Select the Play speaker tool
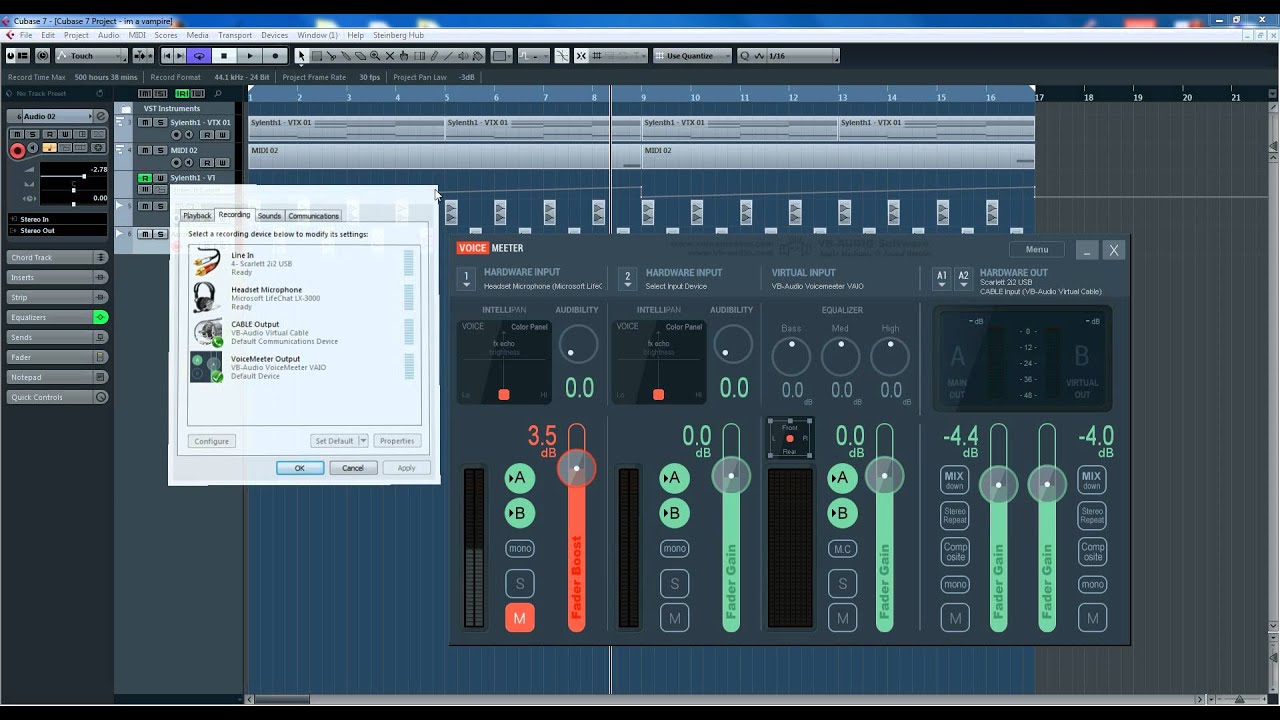 pos(463,56)
